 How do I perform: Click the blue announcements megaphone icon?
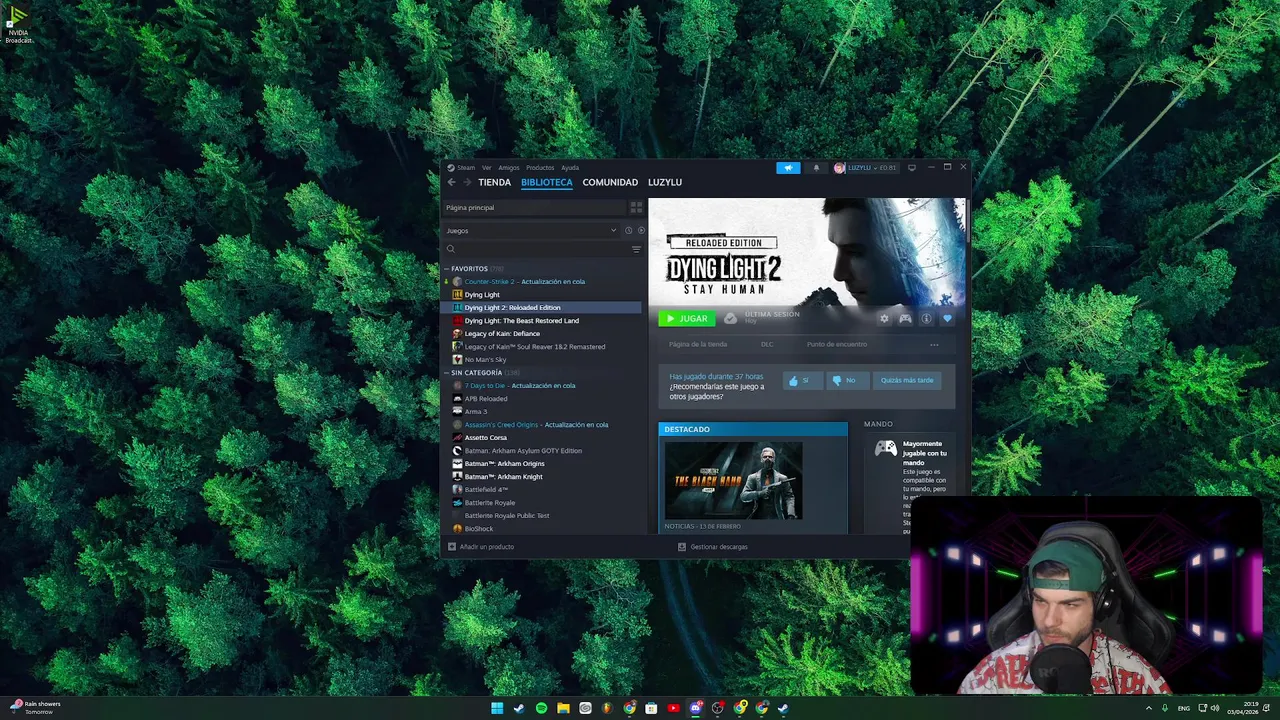point(788,168)
